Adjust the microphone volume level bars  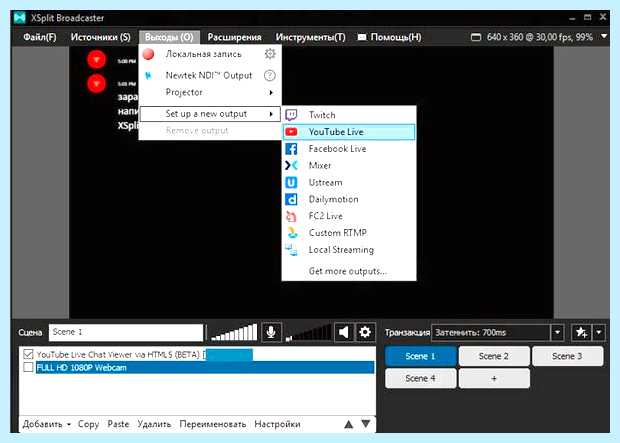click(234, 333)
